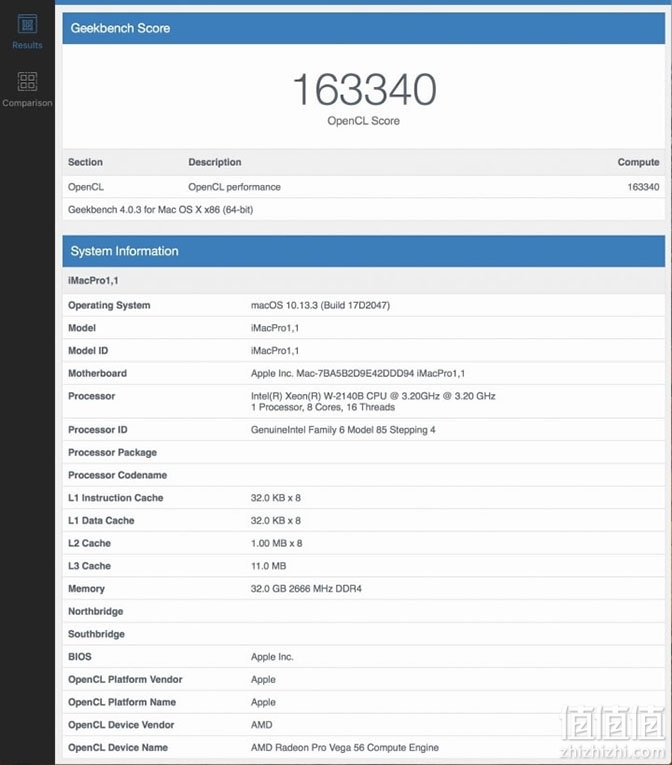Click the 163340 large score number
Viewport: 672px width, 765px height.
[x=364, y=89]
